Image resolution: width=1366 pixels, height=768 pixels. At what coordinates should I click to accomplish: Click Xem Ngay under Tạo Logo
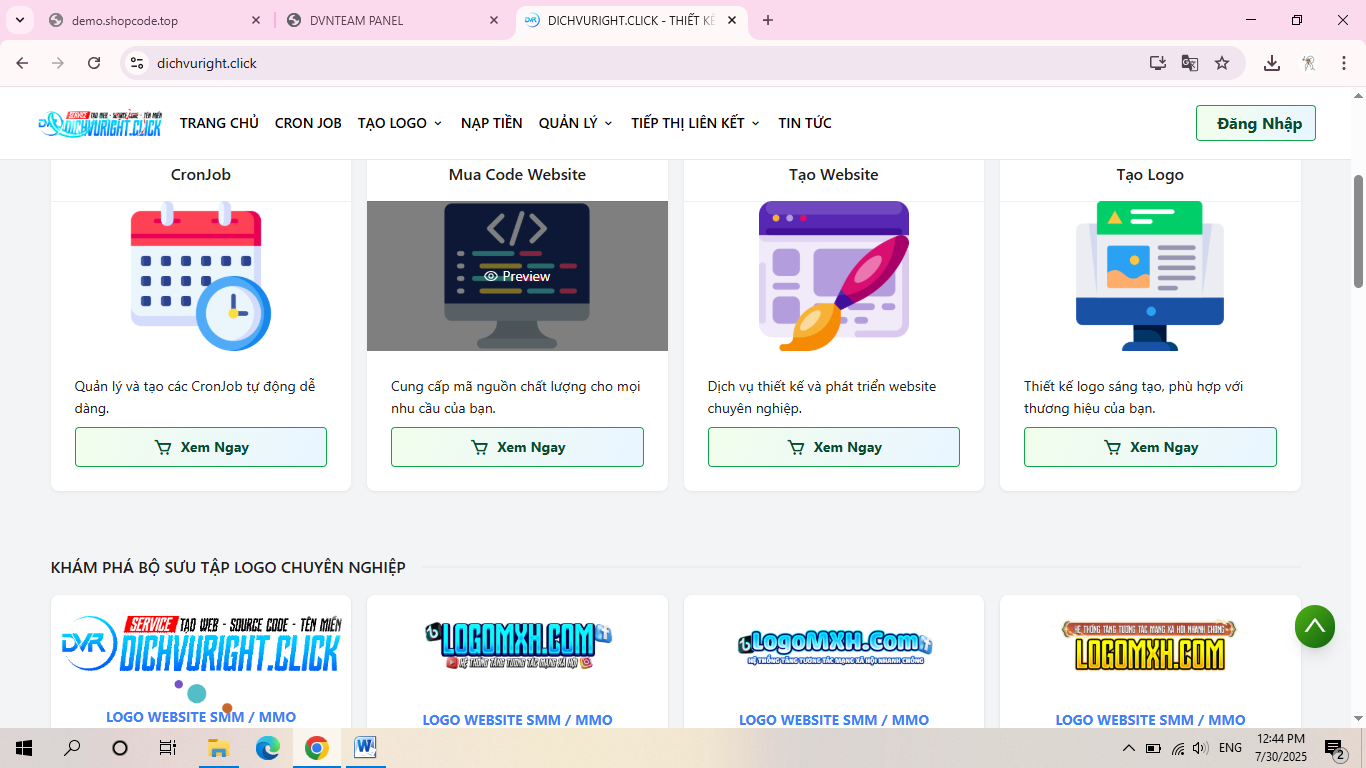[x=1150, y=447]
